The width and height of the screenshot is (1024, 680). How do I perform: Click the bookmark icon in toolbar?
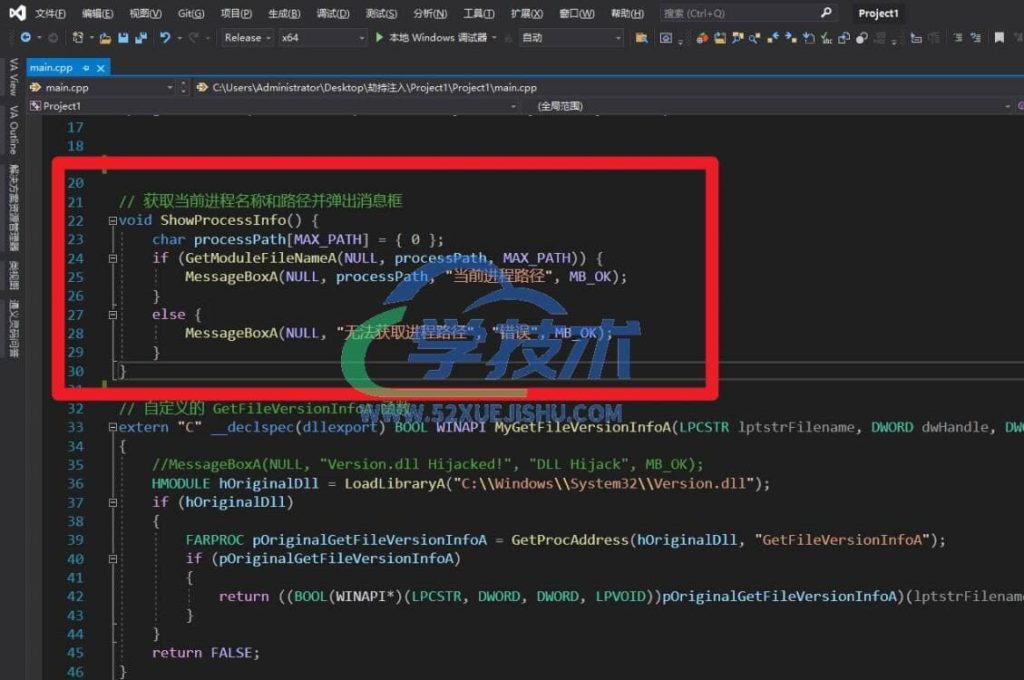pos(998,38)
